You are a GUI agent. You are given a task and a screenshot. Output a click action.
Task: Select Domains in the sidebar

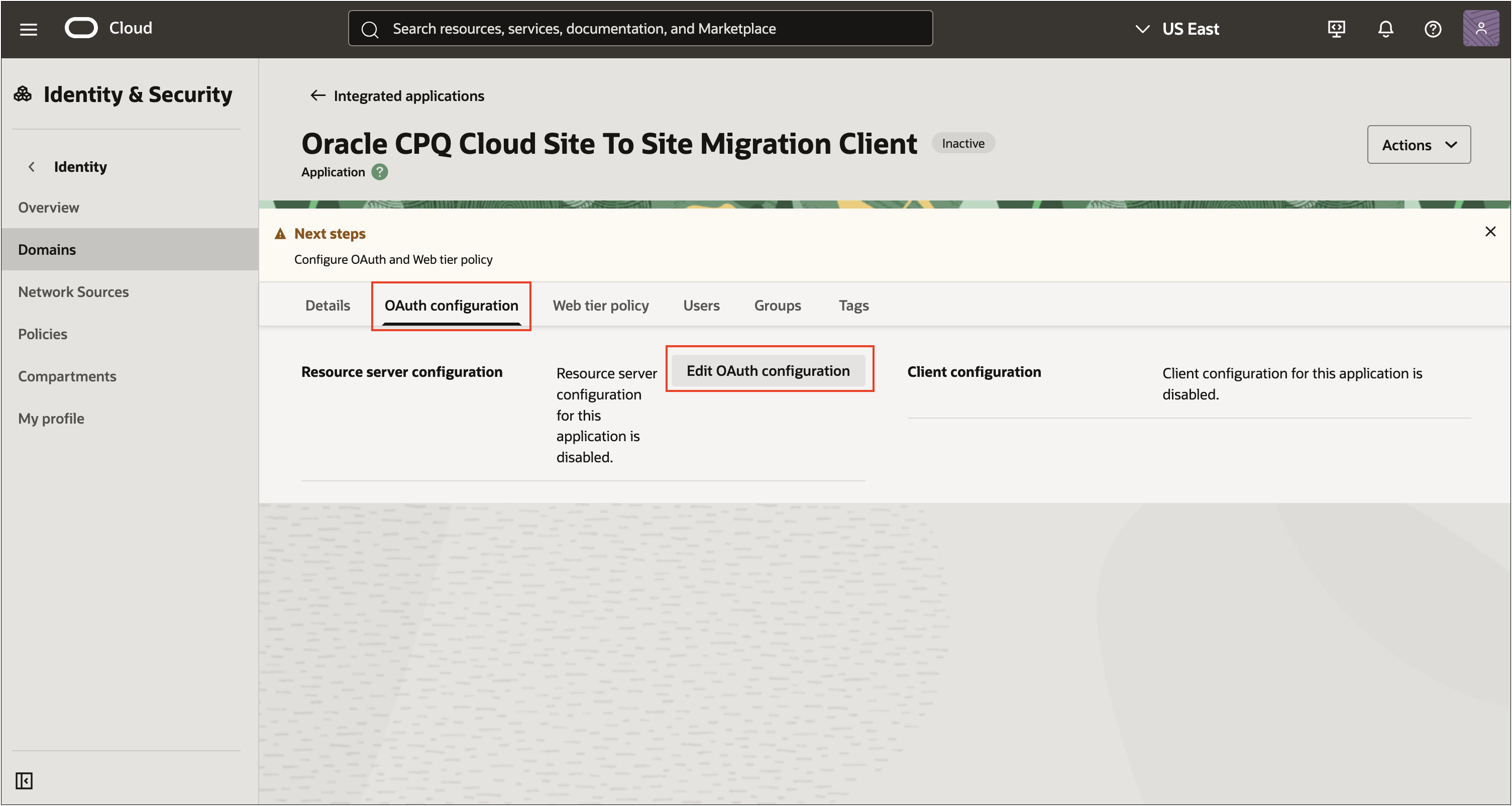(x=129, y=250)
